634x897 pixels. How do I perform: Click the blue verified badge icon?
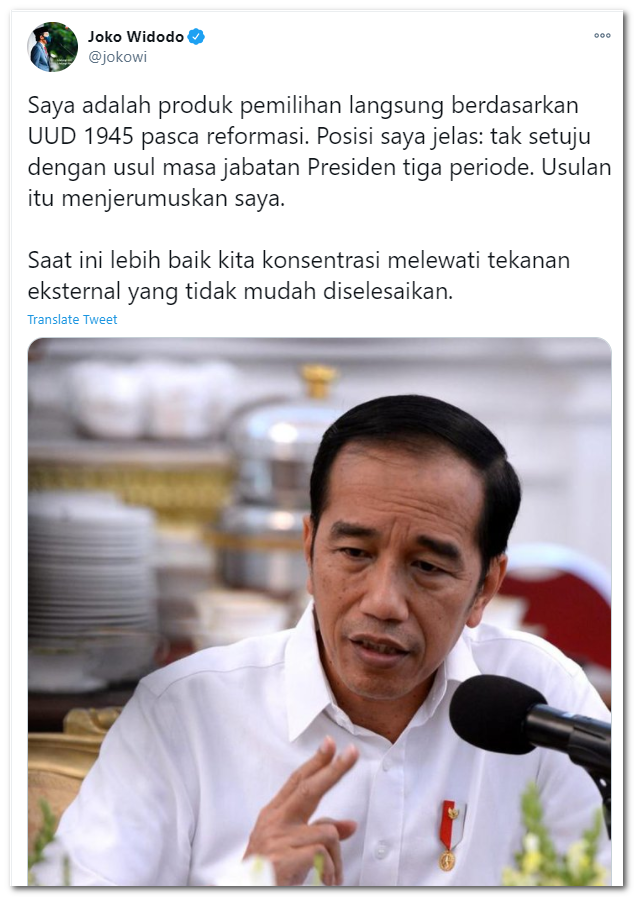click(196, 37)
